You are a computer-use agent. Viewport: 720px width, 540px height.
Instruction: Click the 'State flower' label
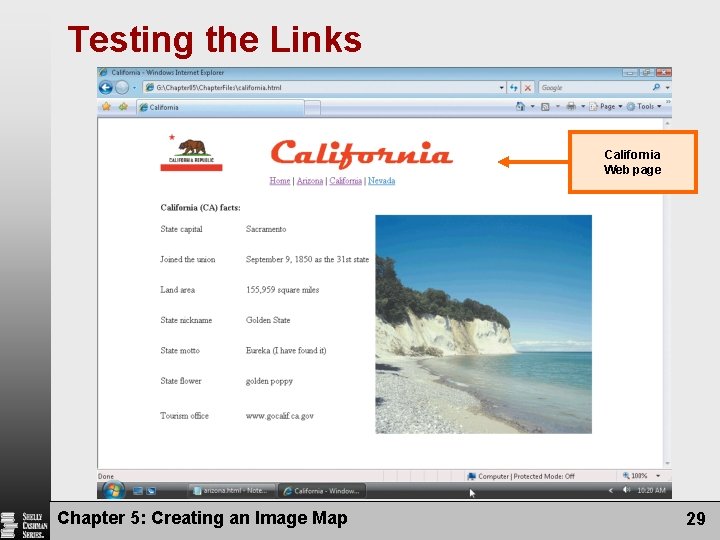click(181, 381)
